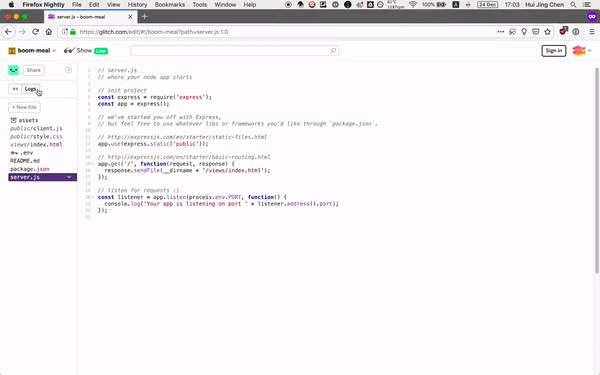Fold the app.get function at line 15
600x375 pixels.
(x=92, y=164)
